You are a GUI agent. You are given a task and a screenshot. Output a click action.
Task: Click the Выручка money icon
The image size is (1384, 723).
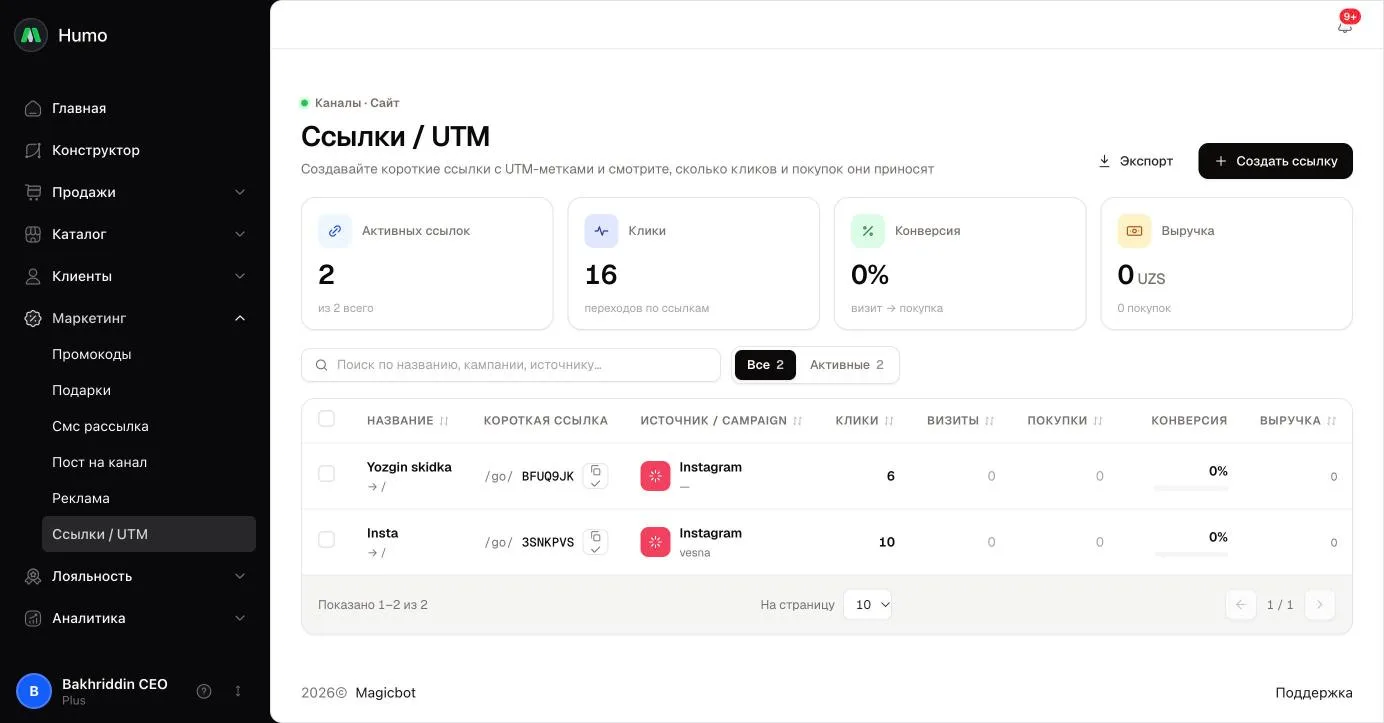(1134, 231)
